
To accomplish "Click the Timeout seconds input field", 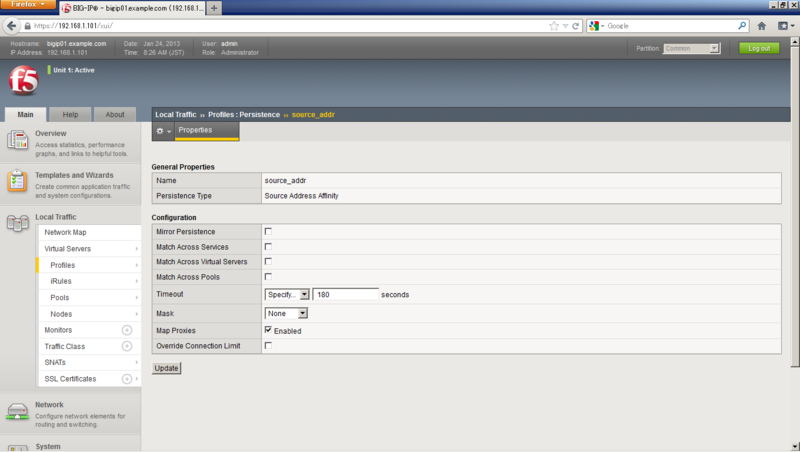I will tap(346, 295).
